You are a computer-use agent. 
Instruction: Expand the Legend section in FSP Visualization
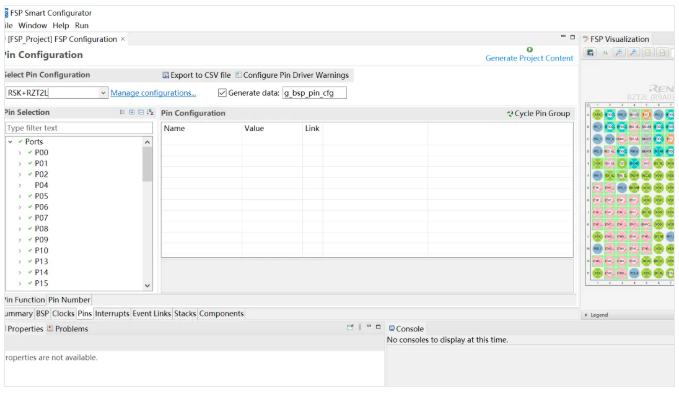[x=586, y=315]
